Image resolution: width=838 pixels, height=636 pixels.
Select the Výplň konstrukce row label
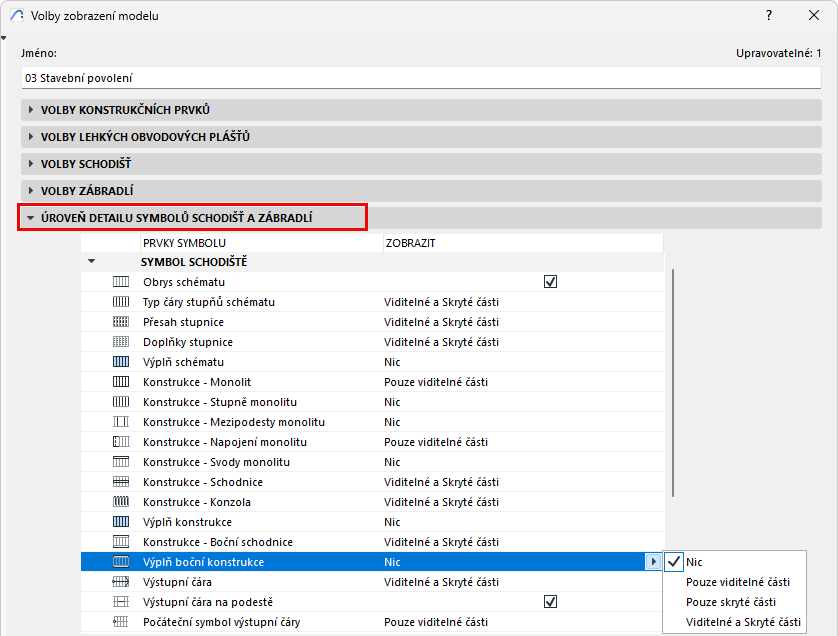(187, 522)
